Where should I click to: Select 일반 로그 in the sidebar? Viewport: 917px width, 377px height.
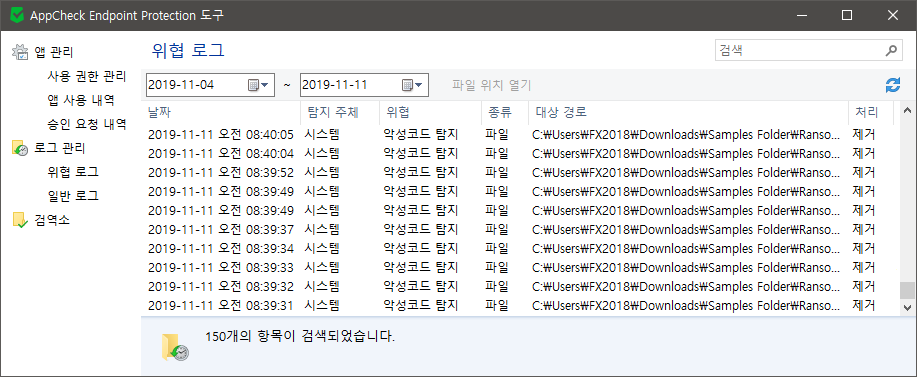click(x=73, y=195)
